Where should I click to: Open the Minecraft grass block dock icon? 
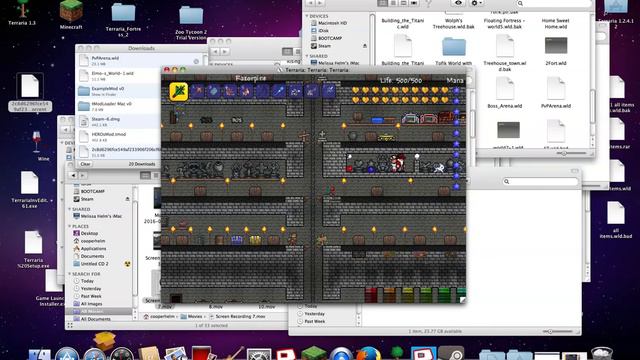[x=313, y=353]
